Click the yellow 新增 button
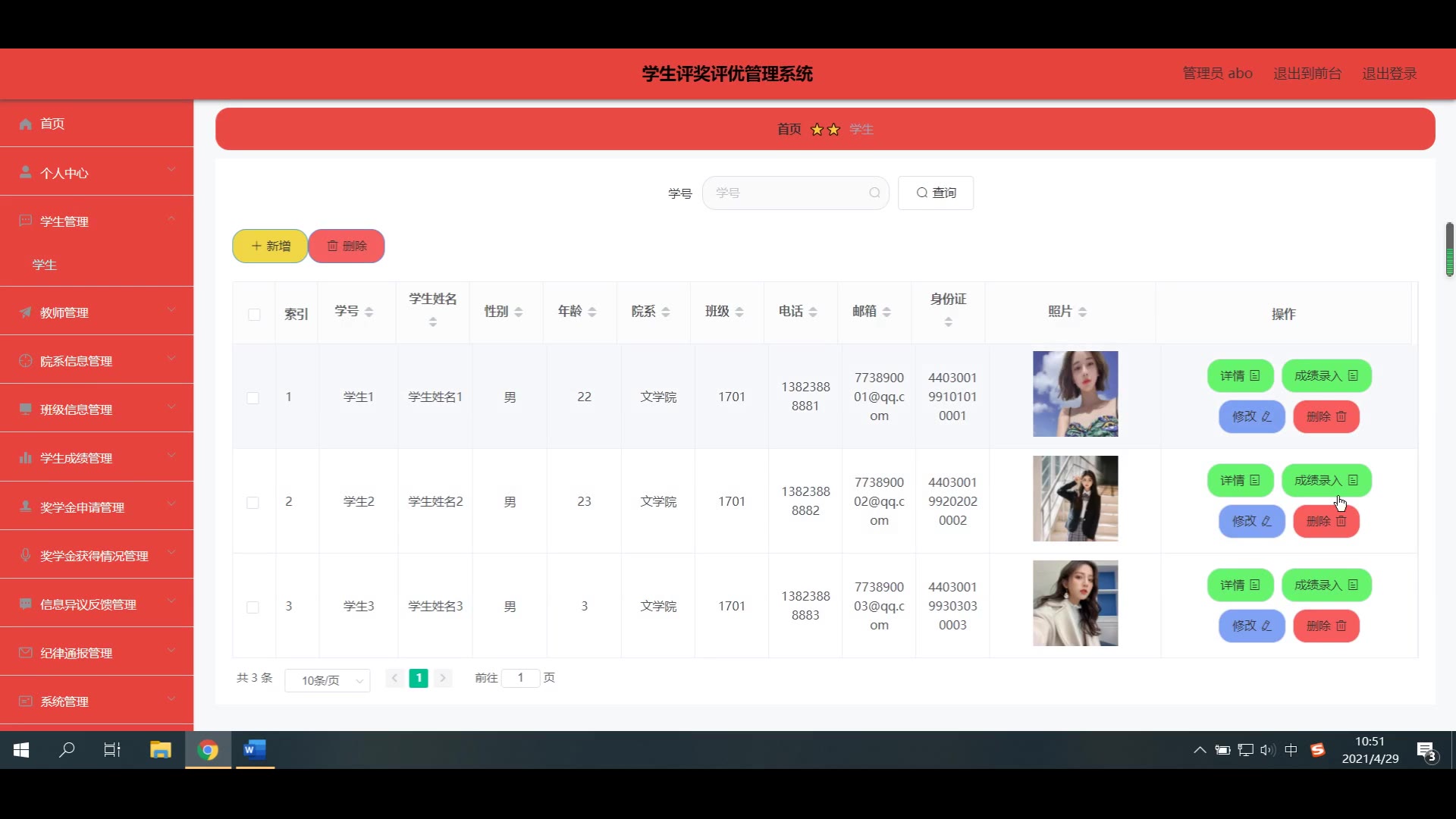This screenshot has height=819, width=1456. click(x=270, y=246)
